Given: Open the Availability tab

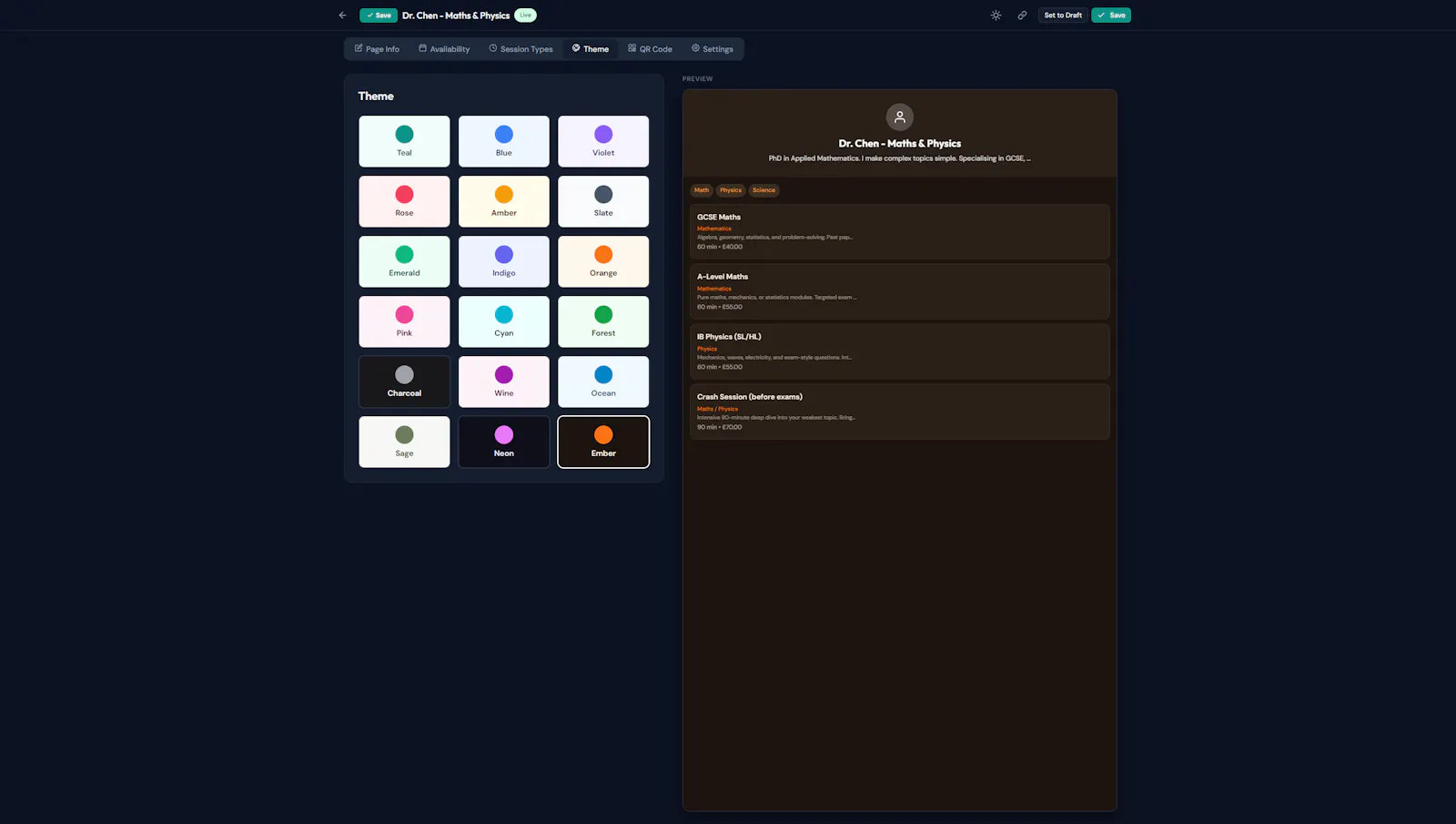Looking at the screenshot, I should 444,49.
